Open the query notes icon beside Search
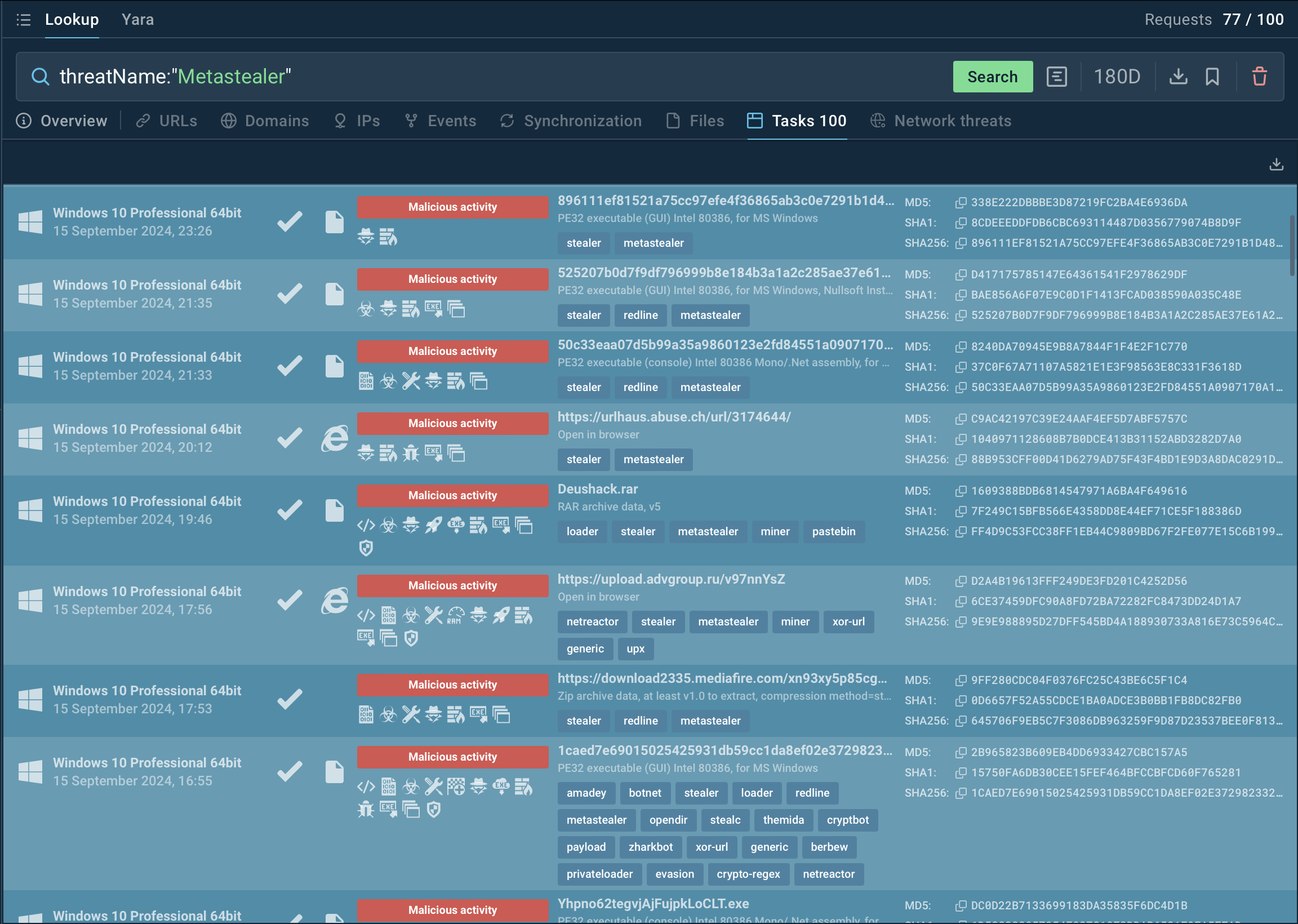 coord(1056,76)
